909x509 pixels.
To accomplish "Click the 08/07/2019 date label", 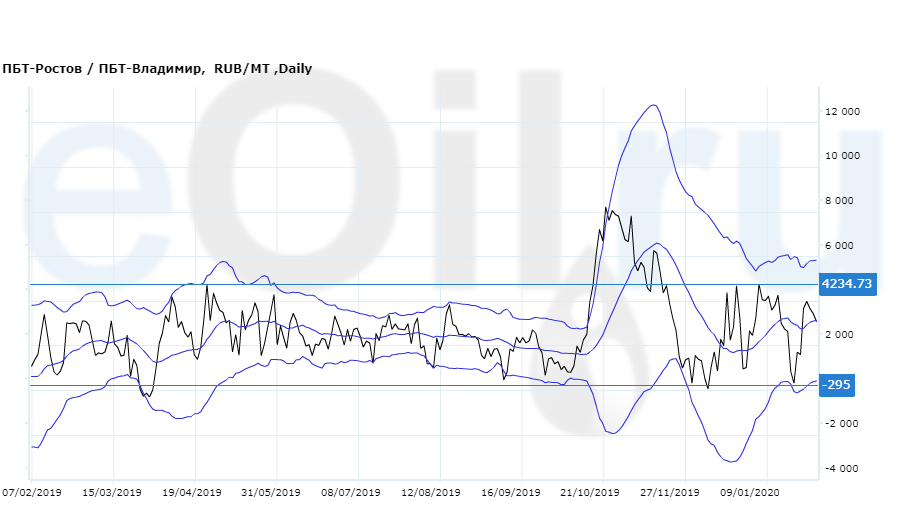I will pos(351,493).
